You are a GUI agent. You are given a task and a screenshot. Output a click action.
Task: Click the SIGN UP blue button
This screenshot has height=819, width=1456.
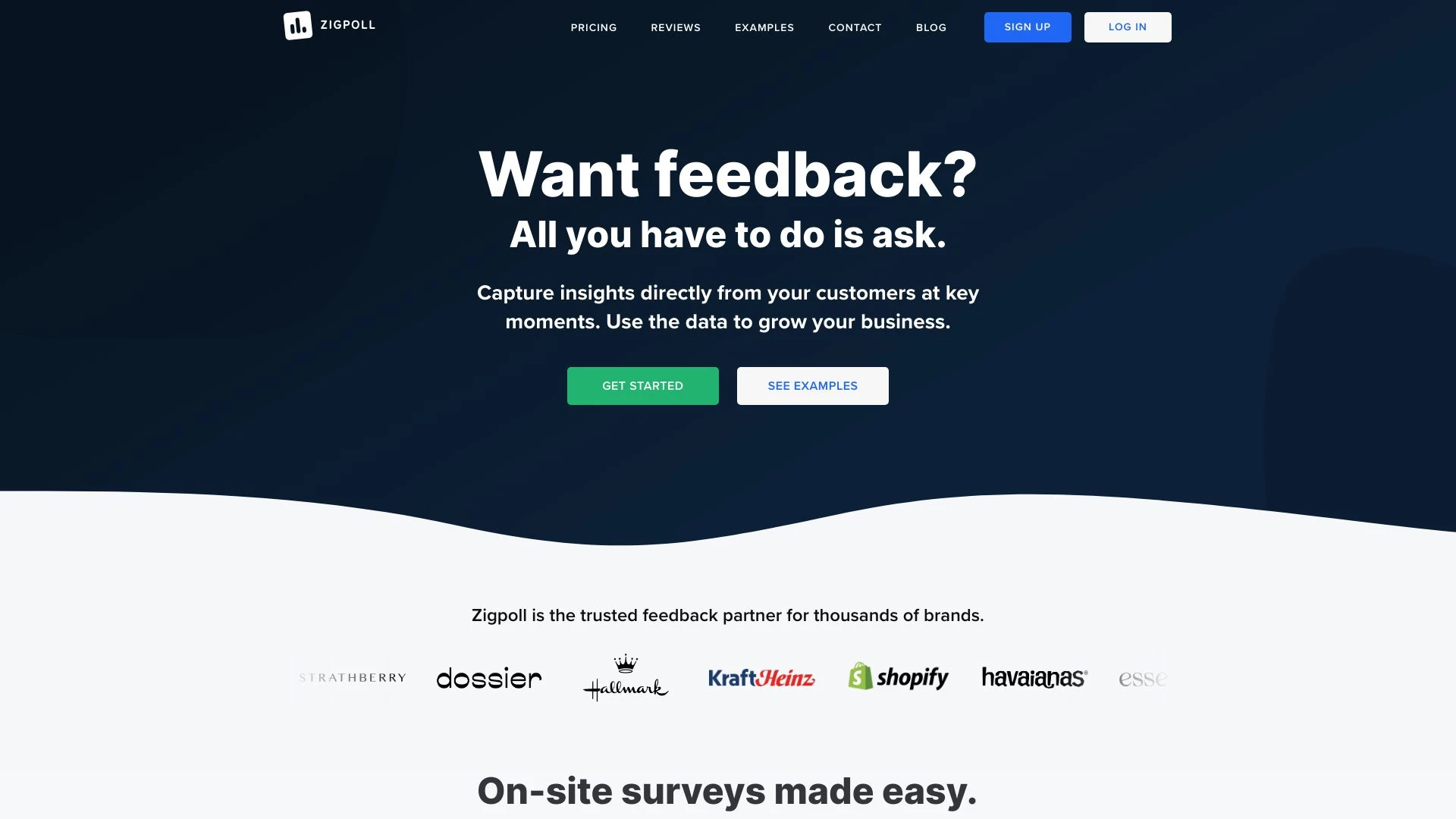click(1027, 26)
